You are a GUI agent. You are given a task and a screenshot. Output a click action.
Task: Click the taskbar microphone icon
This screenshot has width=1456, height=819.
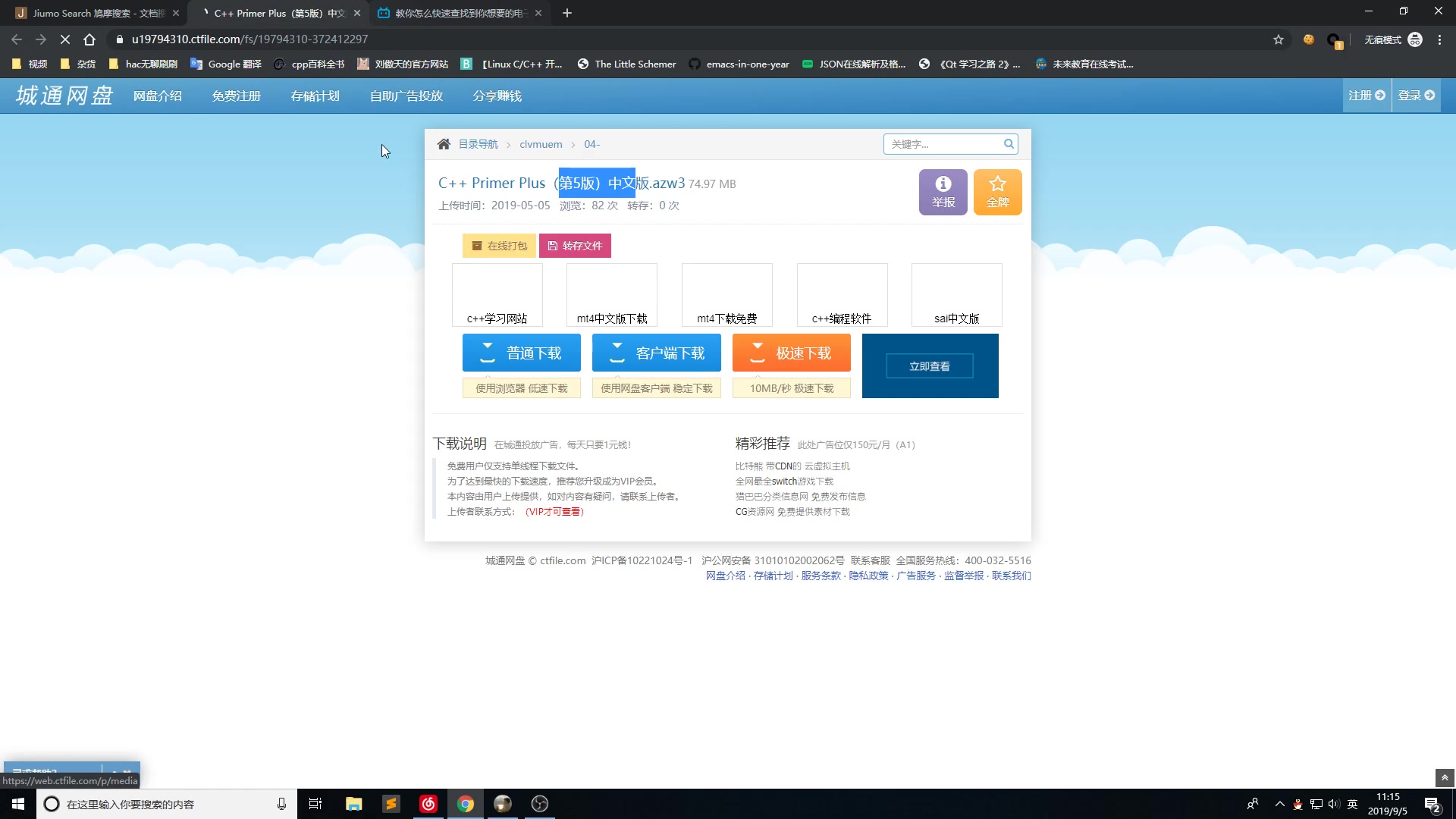coord(281,804)
